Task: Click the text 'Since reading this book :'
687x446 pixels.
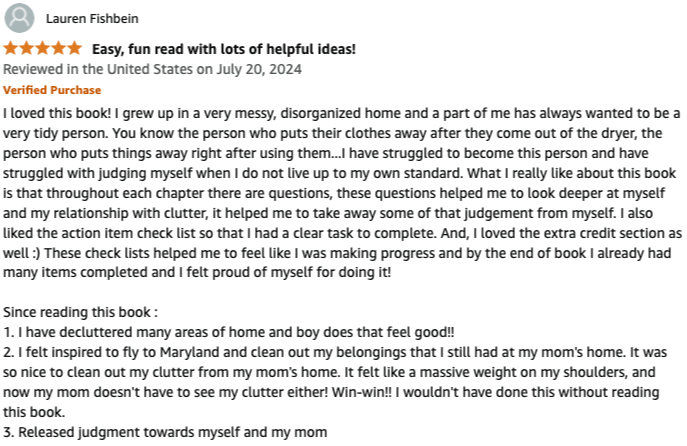Action: [80, 312]
